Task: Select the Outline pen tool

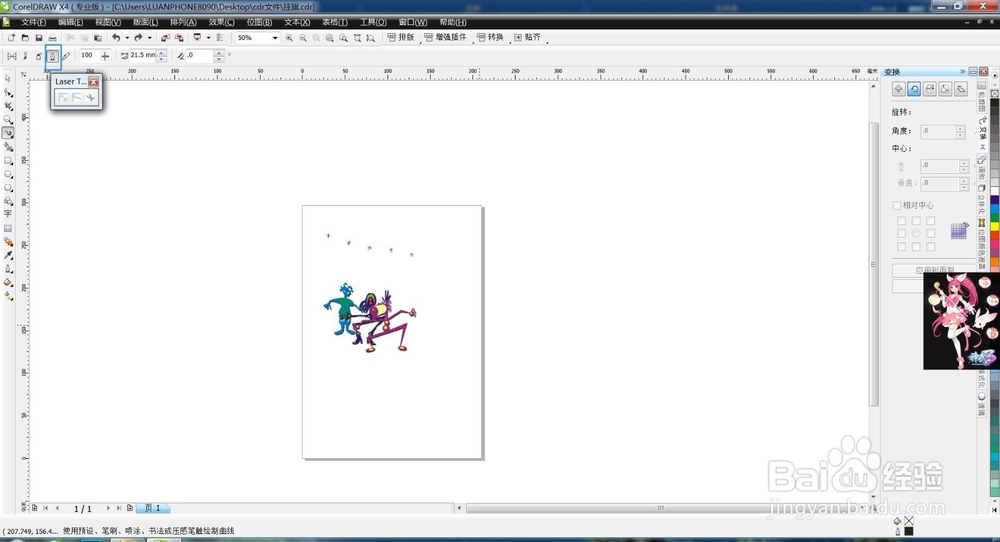Action: click(x=8, y=268)
